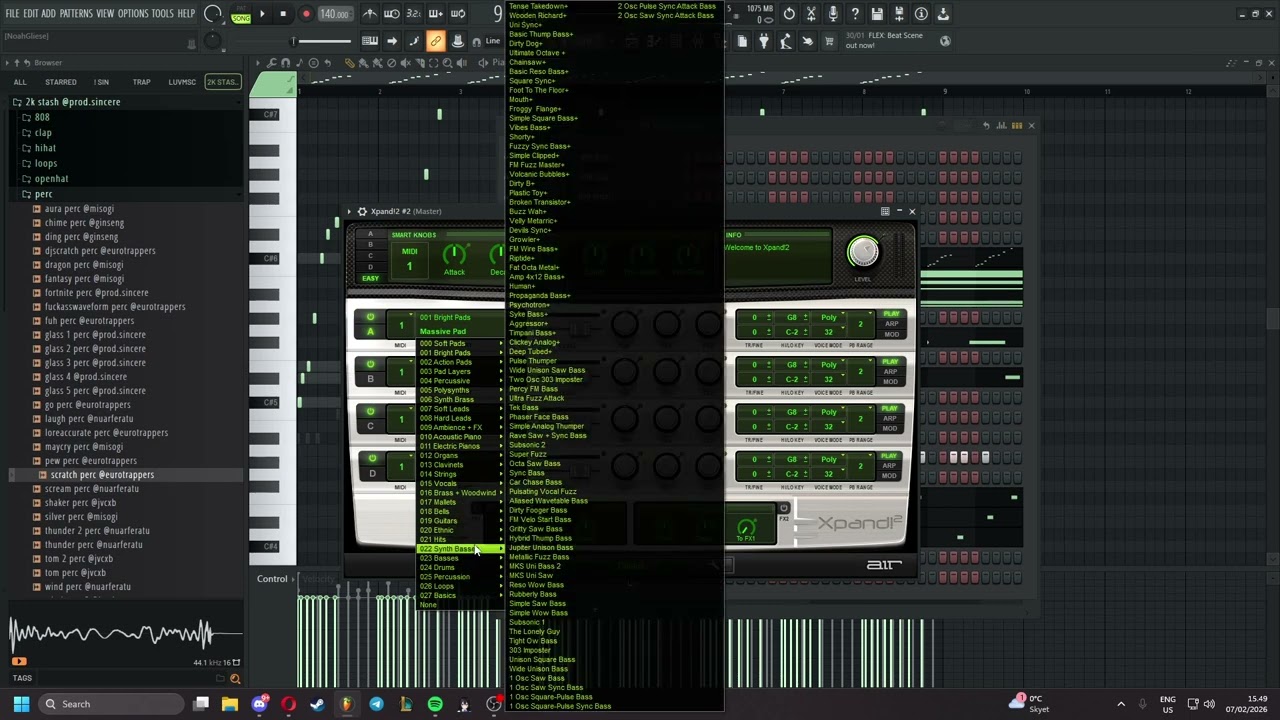1280x720 pixels.
Task: Open the plugin picker plug icon
Action: coord(764,41)
